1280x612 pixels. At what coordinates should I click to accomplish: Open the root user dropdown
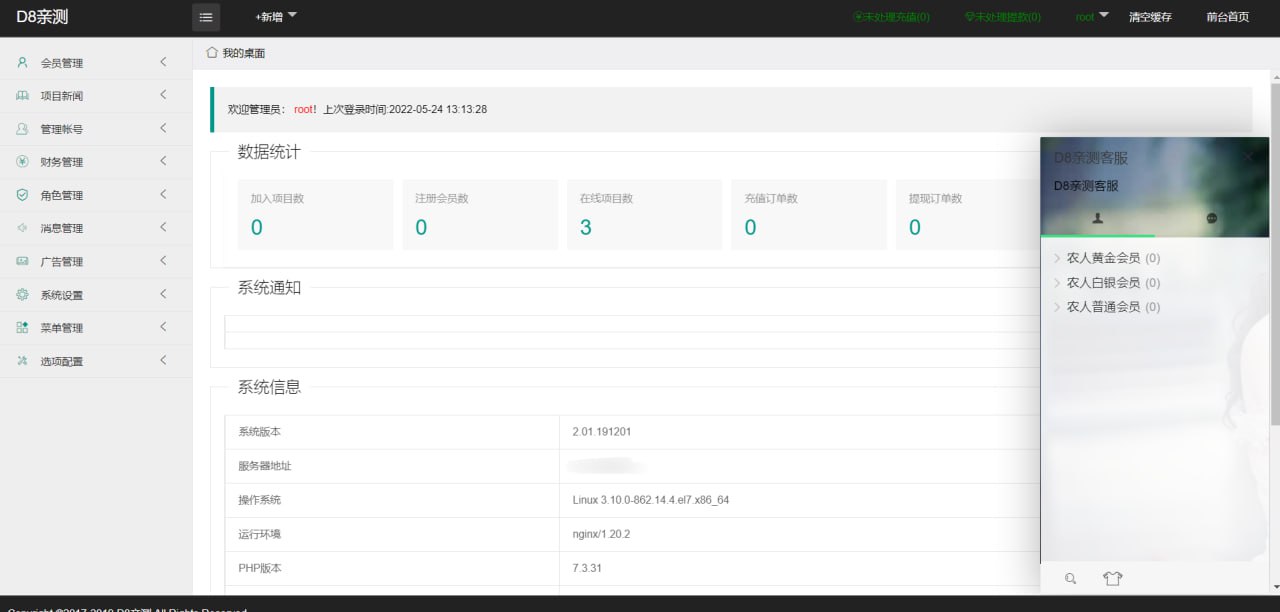(x=1092, y=17)
